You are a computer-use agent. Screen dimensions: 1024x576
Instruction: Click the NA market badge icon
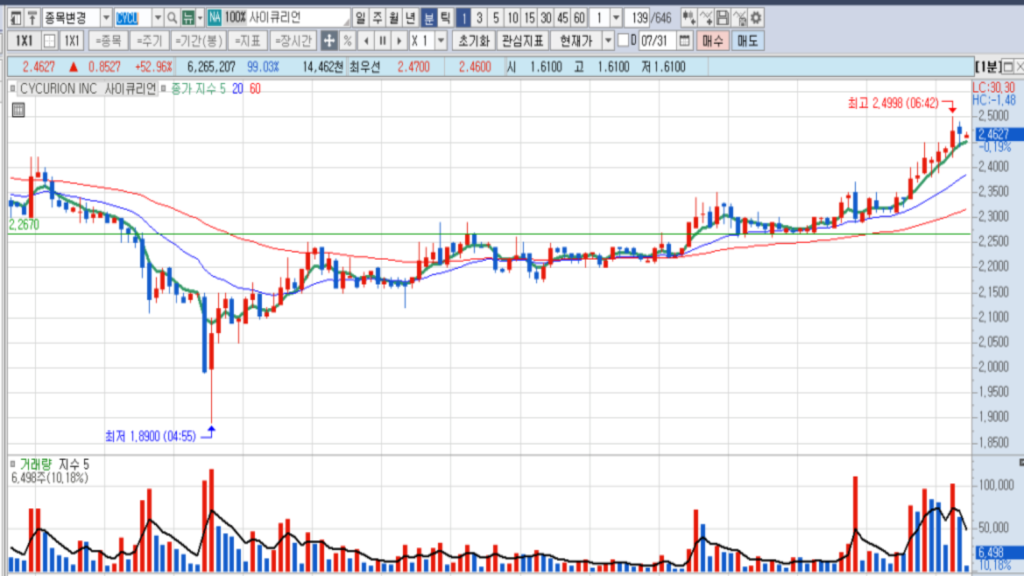point(214,18)
